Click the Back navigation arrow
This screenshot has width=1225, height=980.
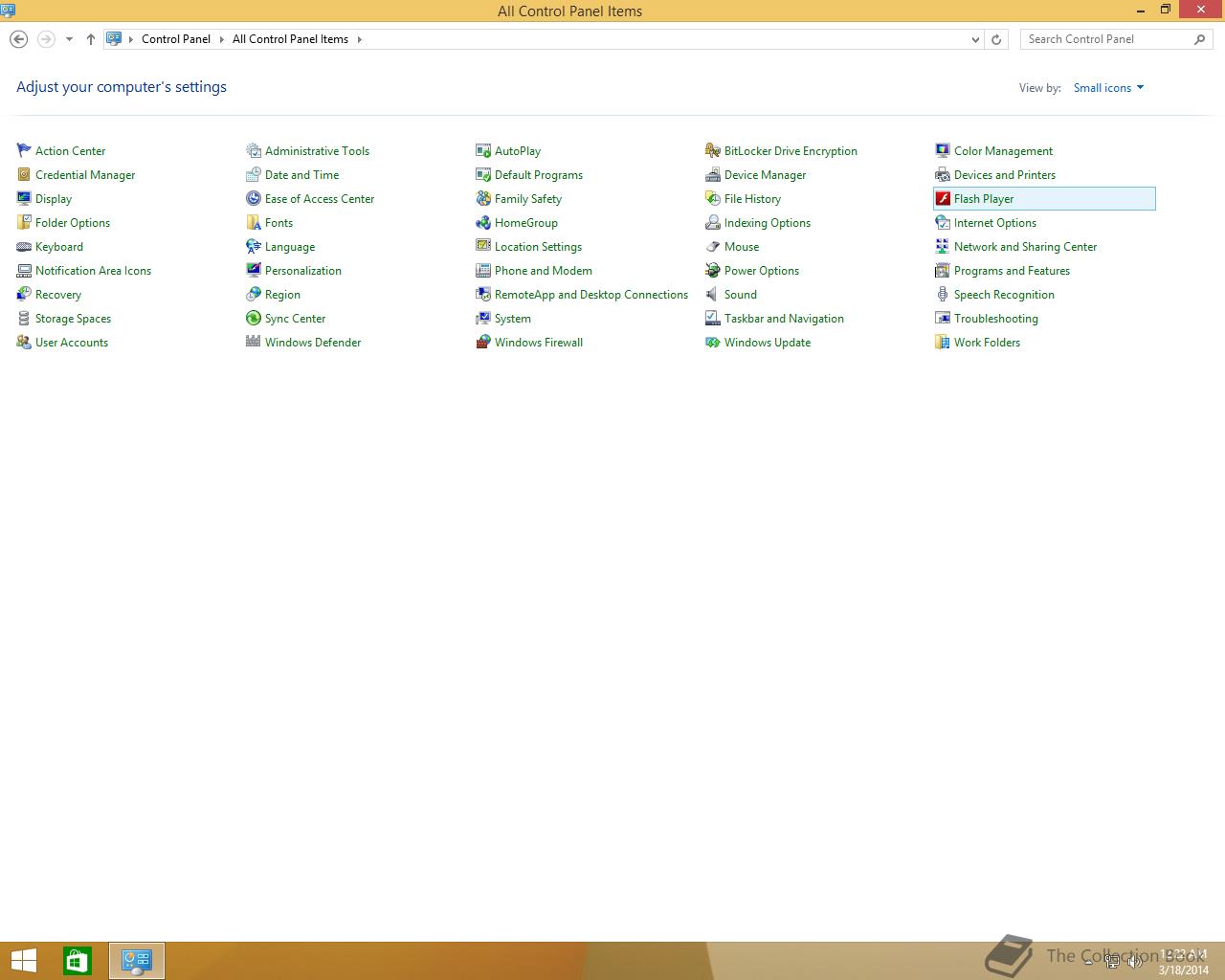point(18,39)
